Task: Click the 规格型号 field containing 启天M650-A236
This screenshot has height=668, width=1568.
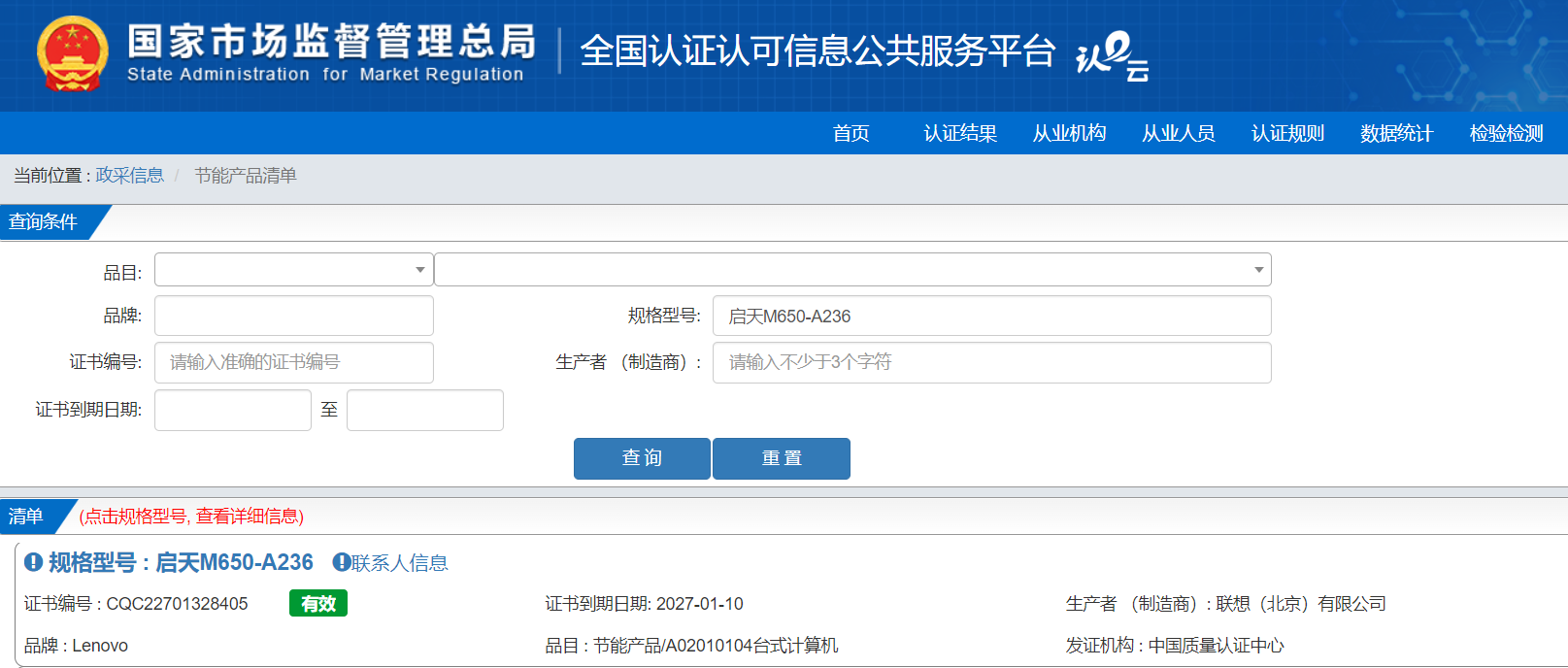Action: [x=992, y=316]
